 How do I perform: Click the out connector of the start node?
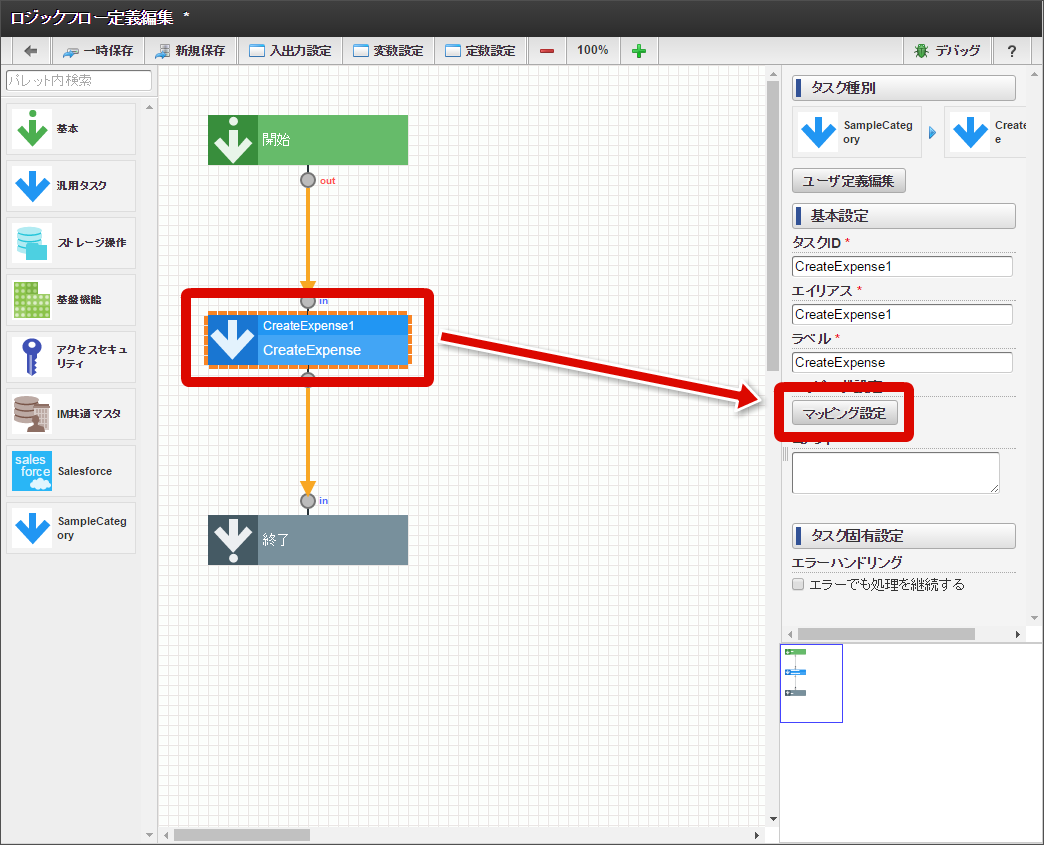[308, 180]
